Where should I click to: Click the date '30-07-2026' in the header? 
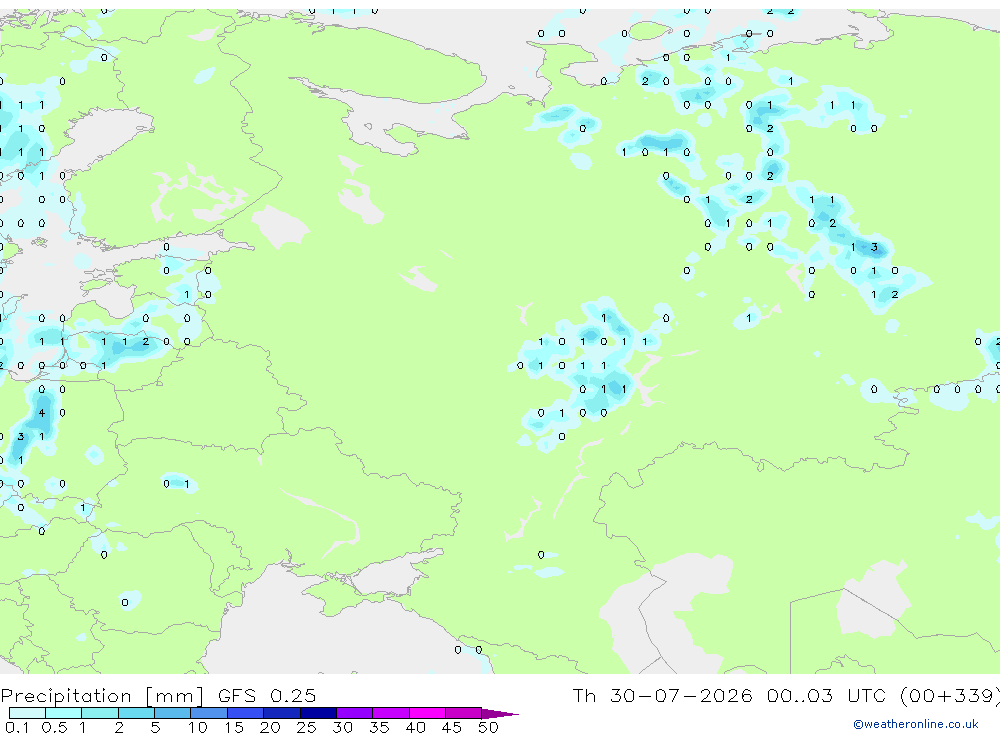click(x=680, y=695)
